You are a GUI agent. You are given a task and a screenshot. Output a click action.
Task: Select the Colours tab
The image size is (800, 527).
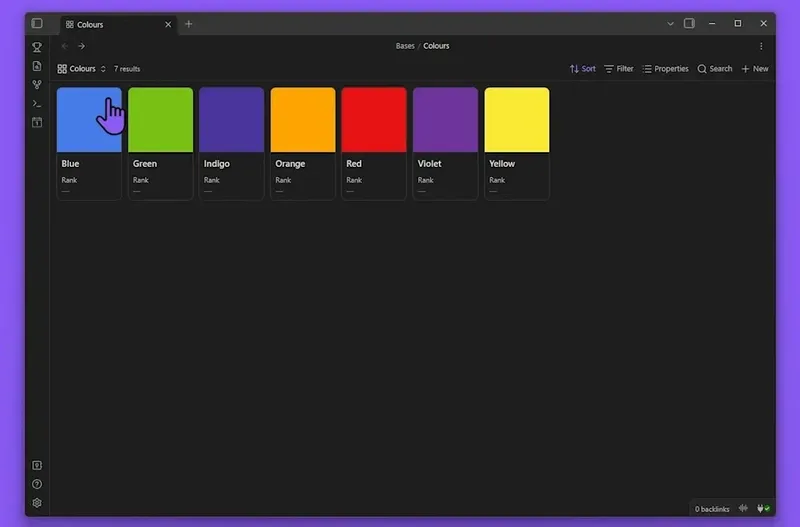click(x=118, y=24)
